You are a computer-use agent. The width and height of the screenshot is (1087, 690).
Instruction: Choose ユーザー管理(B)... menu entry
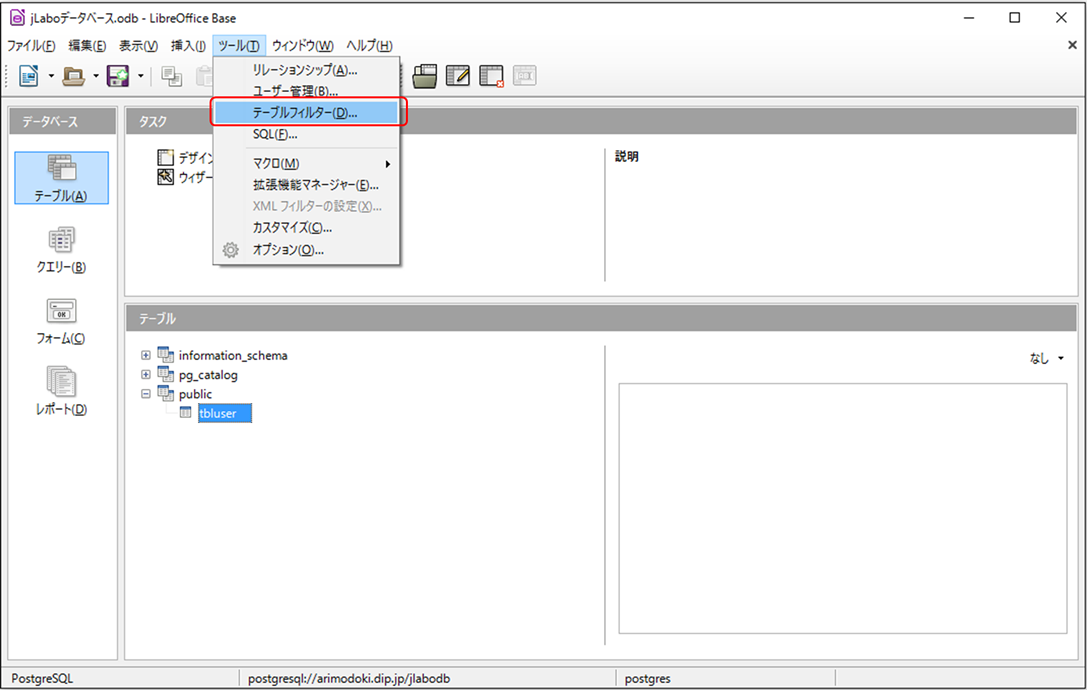tap(306, 92)
